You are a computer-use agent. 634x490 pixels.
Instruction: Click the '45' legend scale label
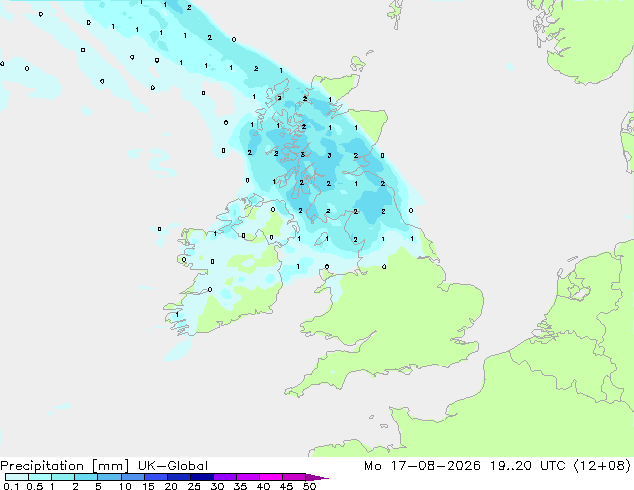coord(286,486)
